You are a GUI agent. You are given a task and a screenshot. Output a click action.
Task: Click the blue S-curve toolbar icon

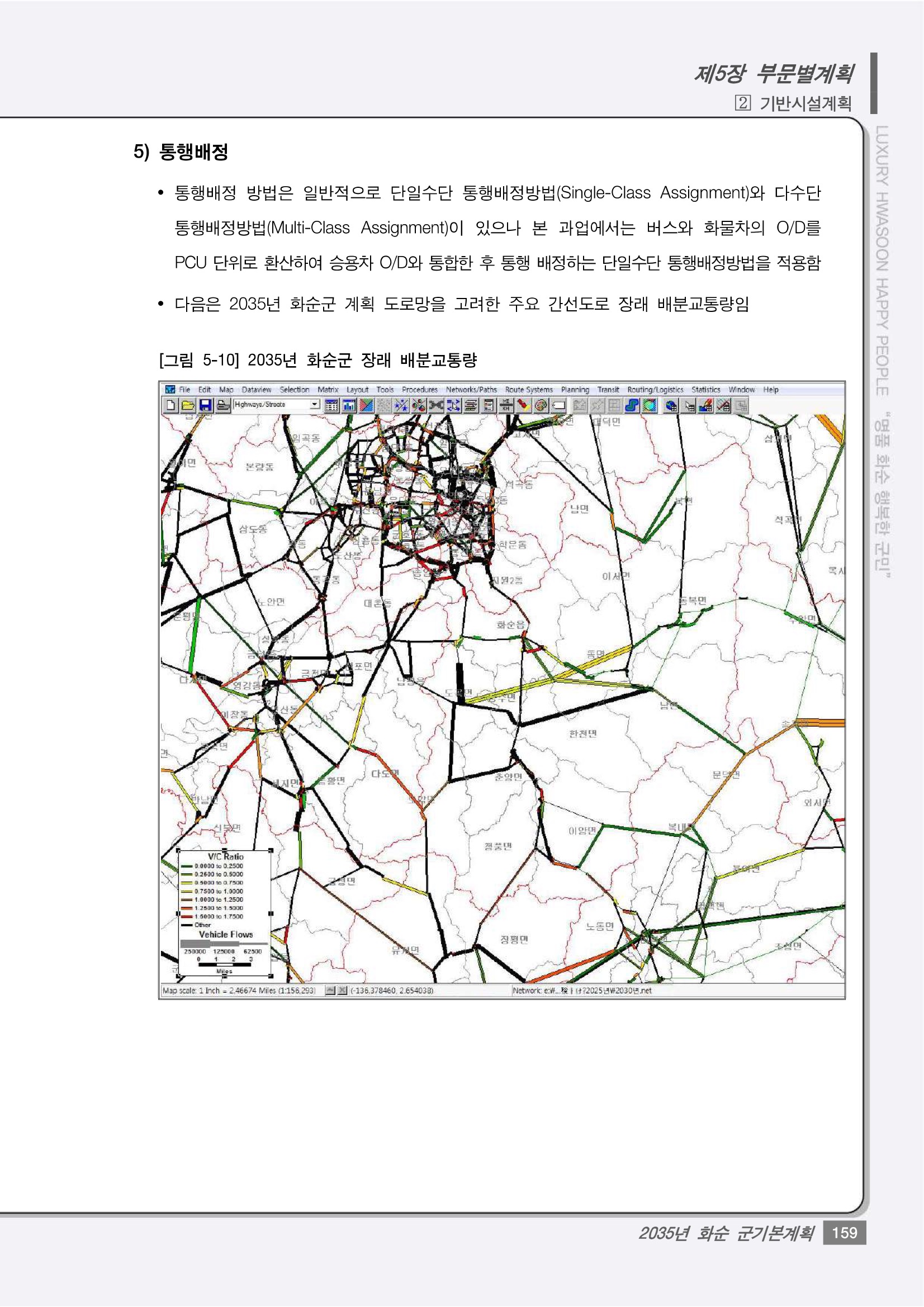pyautogui.click(x=631, y=405)
